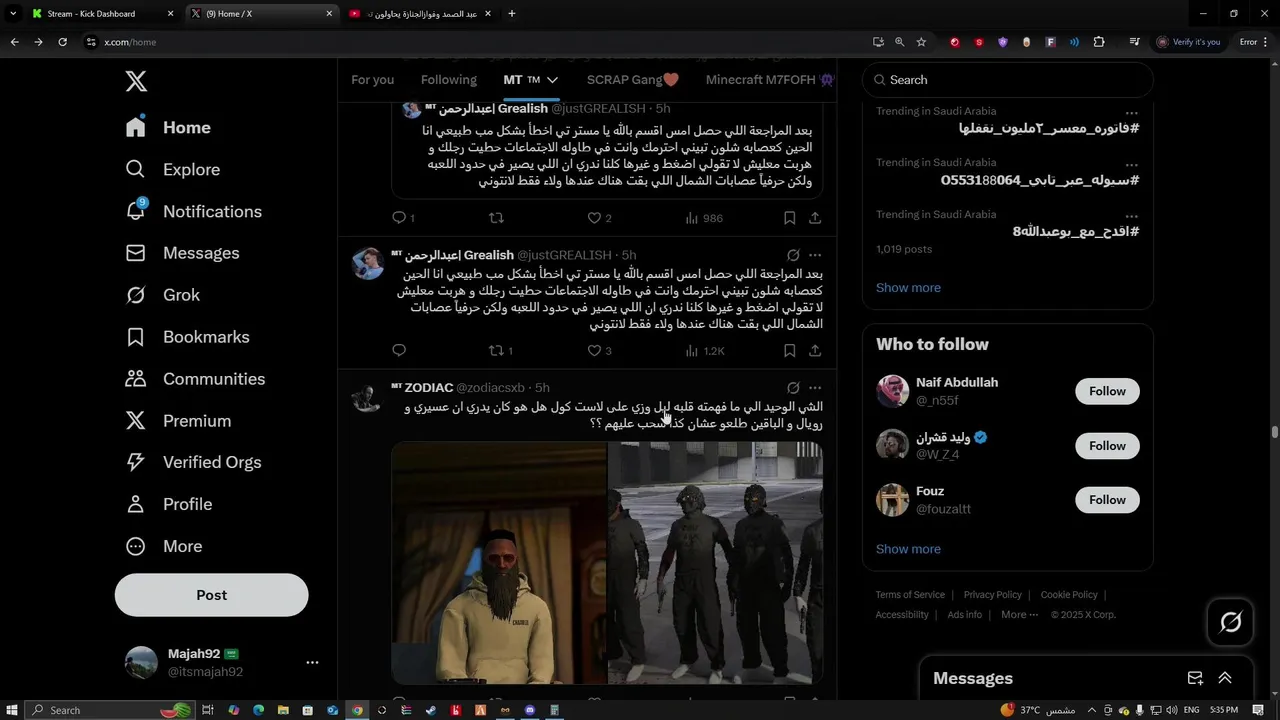This screenshot has height=720, width=1280.
Task: Open Bookmarks in the sidebar
Action: click(187, 337)
